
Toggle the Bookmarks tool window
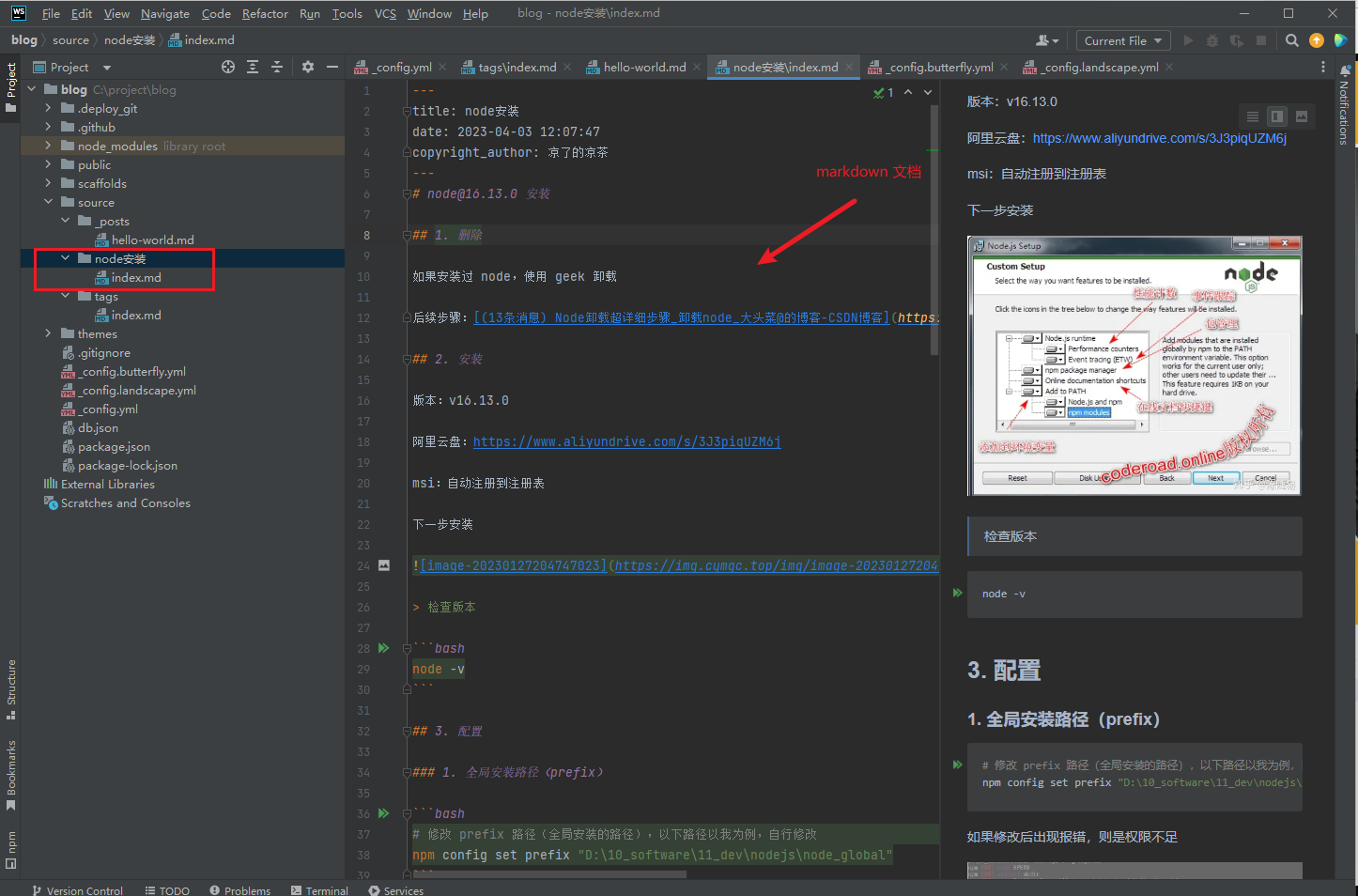tap(10, 776)
